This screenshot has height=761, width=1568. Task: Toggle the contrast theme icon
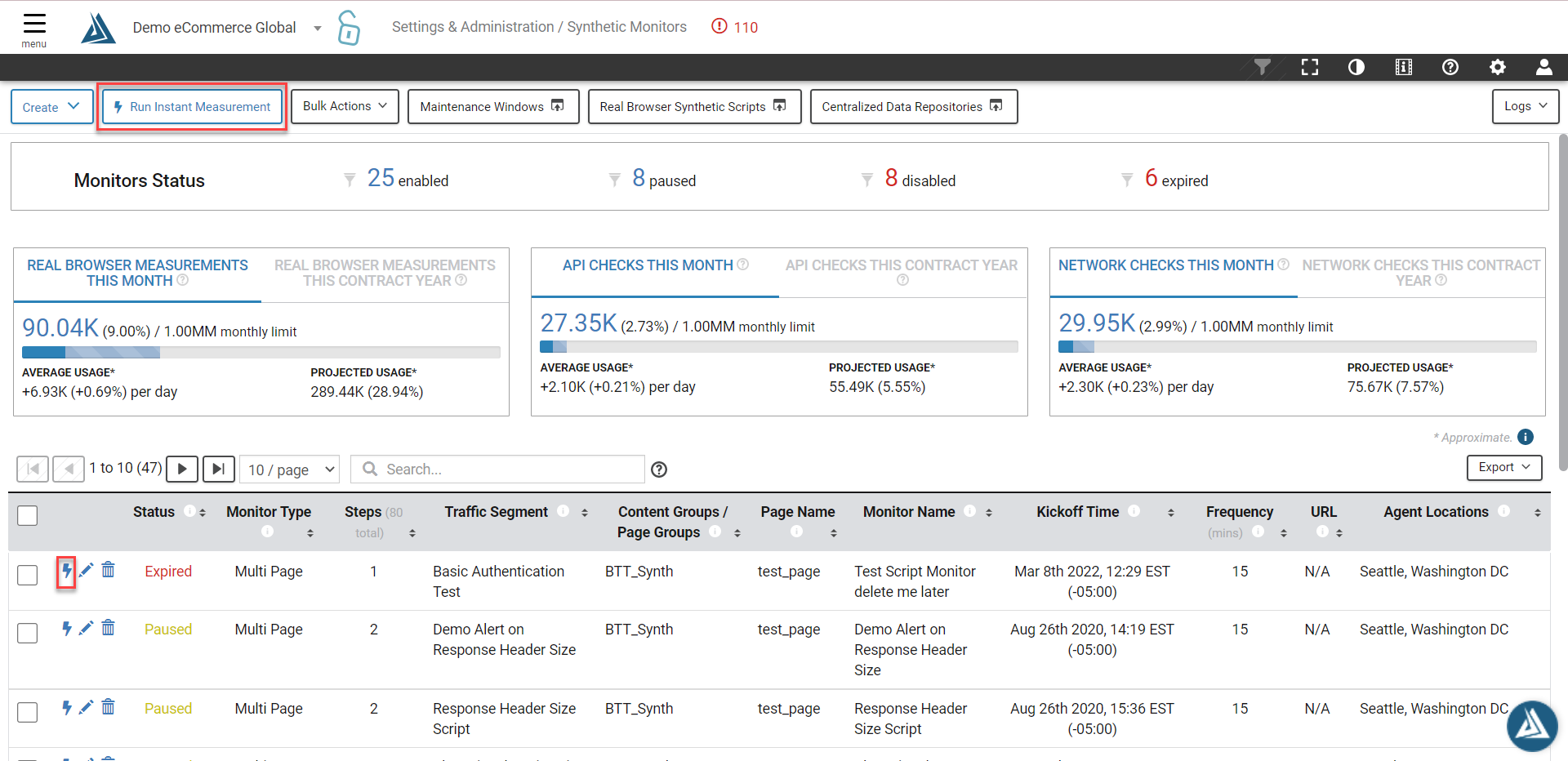pyautogui.click(x=1356, y=67)
